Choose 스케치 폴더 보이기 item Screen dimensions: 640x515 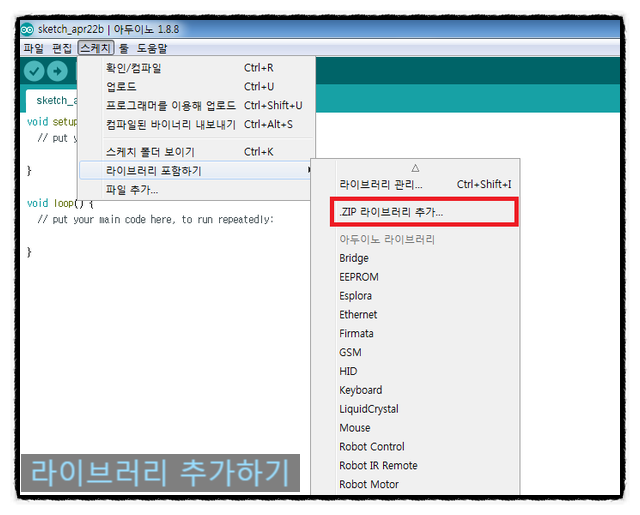[150, 152]
